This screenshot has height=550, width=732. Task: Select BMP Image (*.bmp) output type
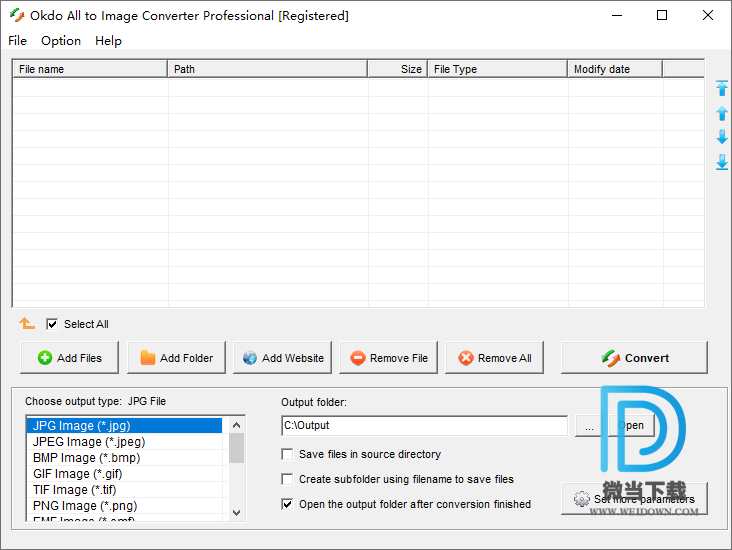pos(124,458)
